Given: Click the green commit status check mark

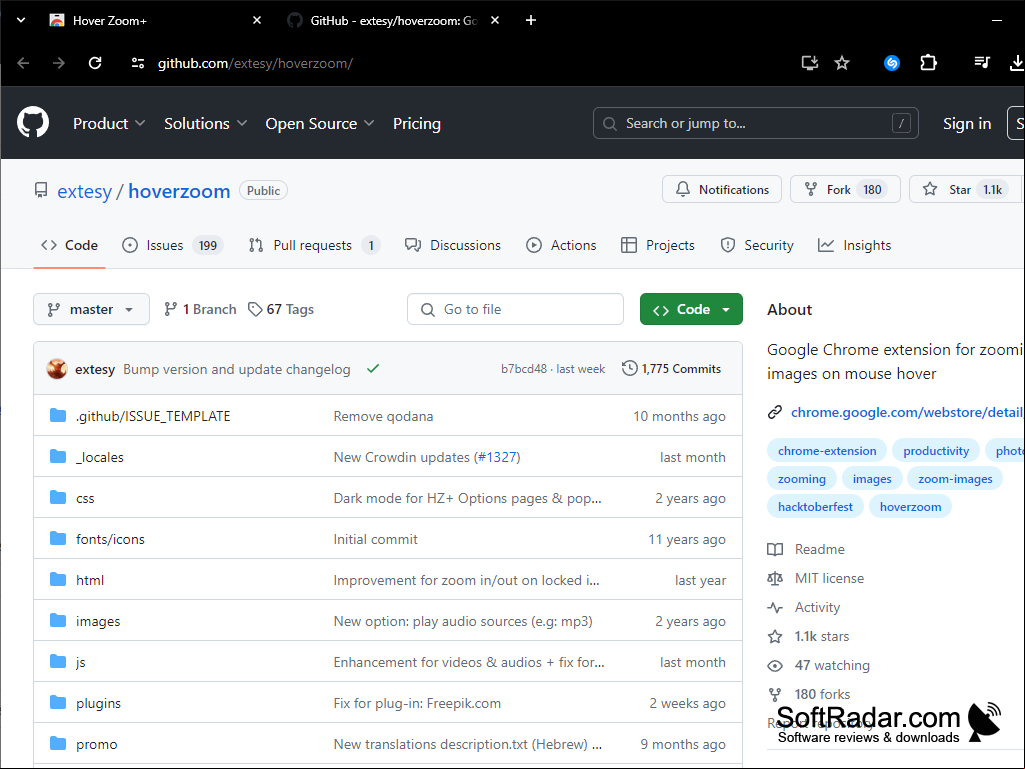Looking at the screenshot, I should pyautogui.click(x=373, y=369).
